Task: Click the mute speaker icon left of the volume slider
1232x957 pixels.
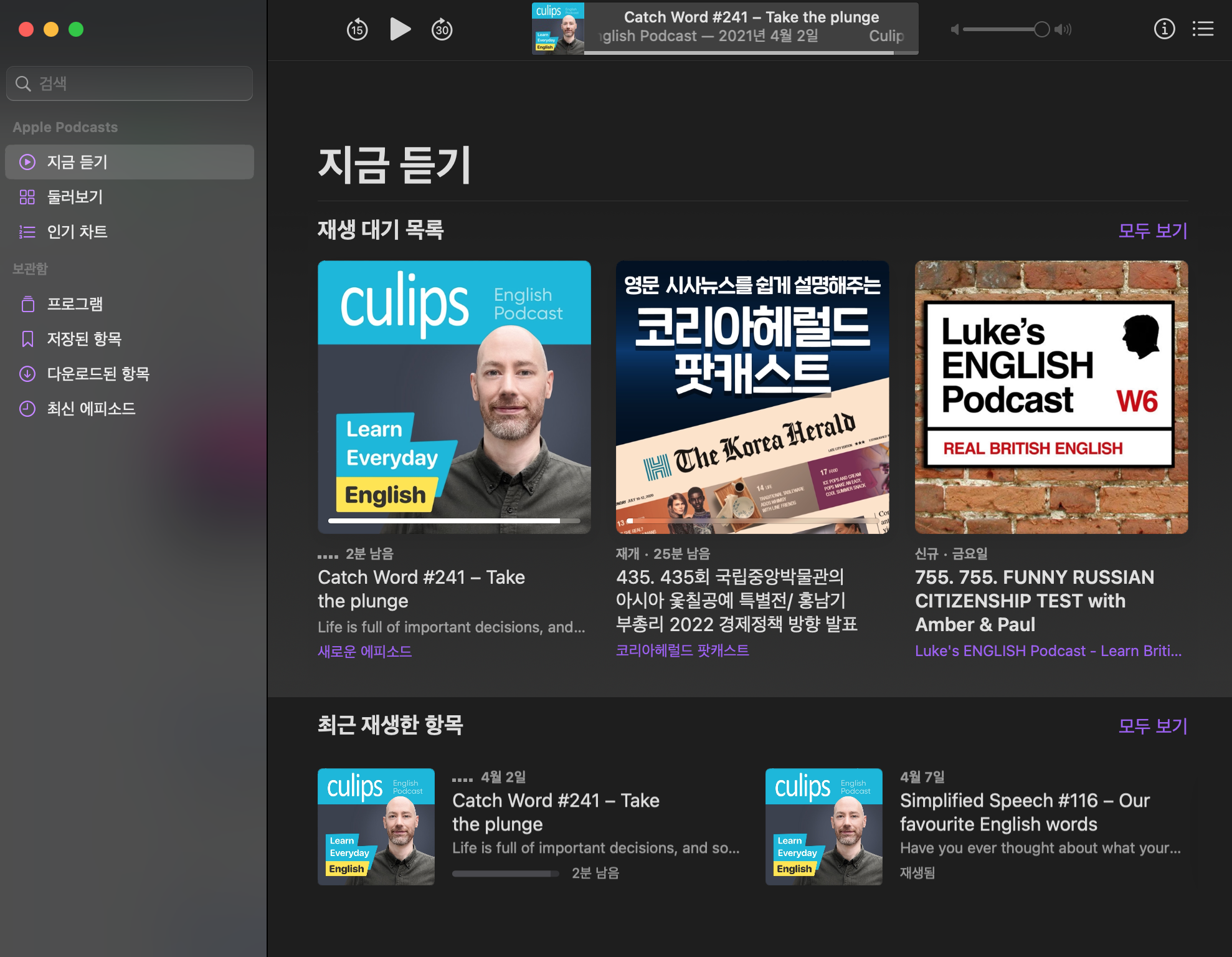Action: (x=954, y=29)
